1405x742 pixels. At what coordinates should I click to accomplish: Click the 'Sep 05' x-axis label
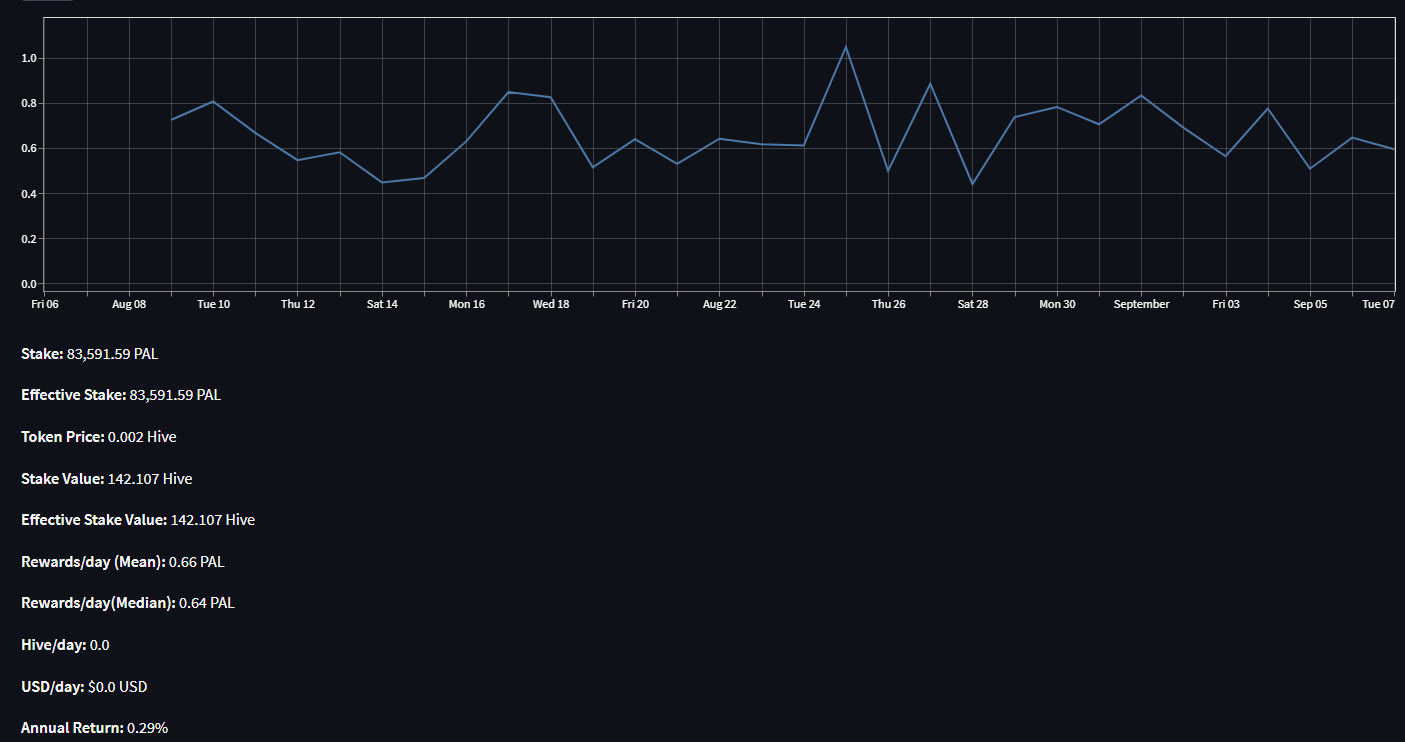(x=1310, y=304)
